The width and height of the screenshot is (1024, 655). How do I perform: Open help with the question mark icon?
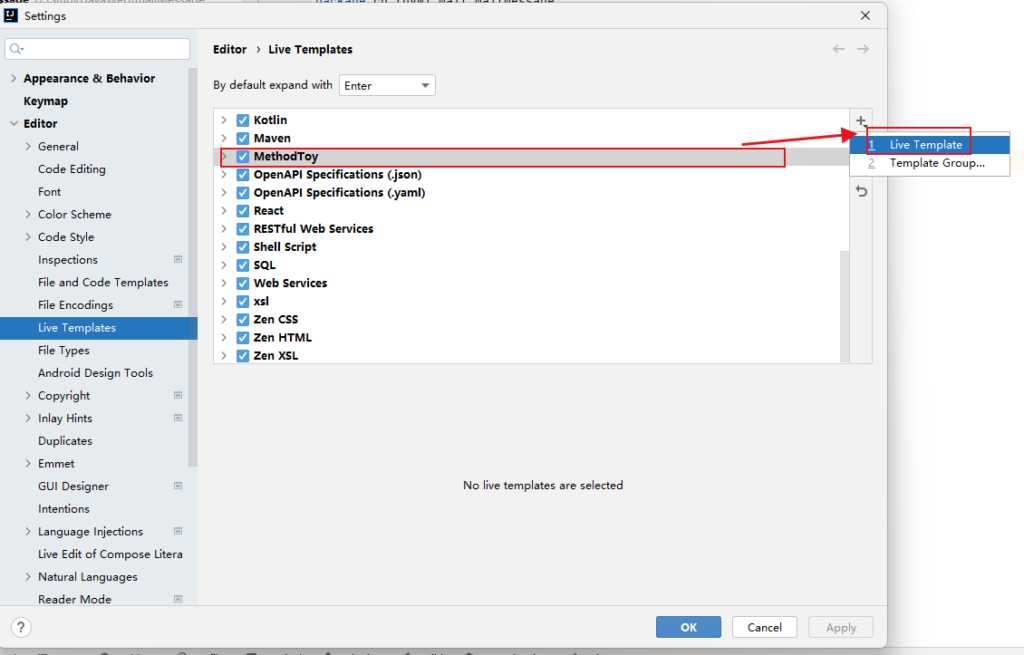[x=21, y=627]
